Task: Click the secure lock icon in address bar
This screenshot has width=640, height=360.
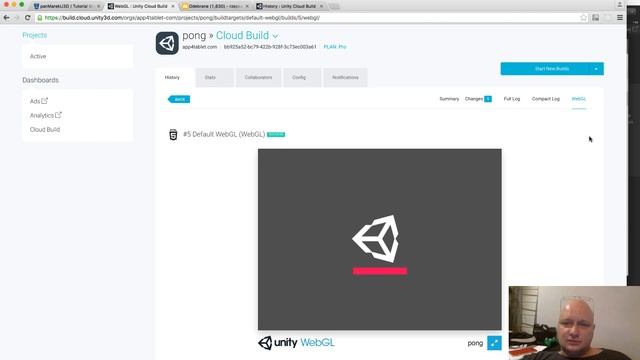Action: click(40, 18)
